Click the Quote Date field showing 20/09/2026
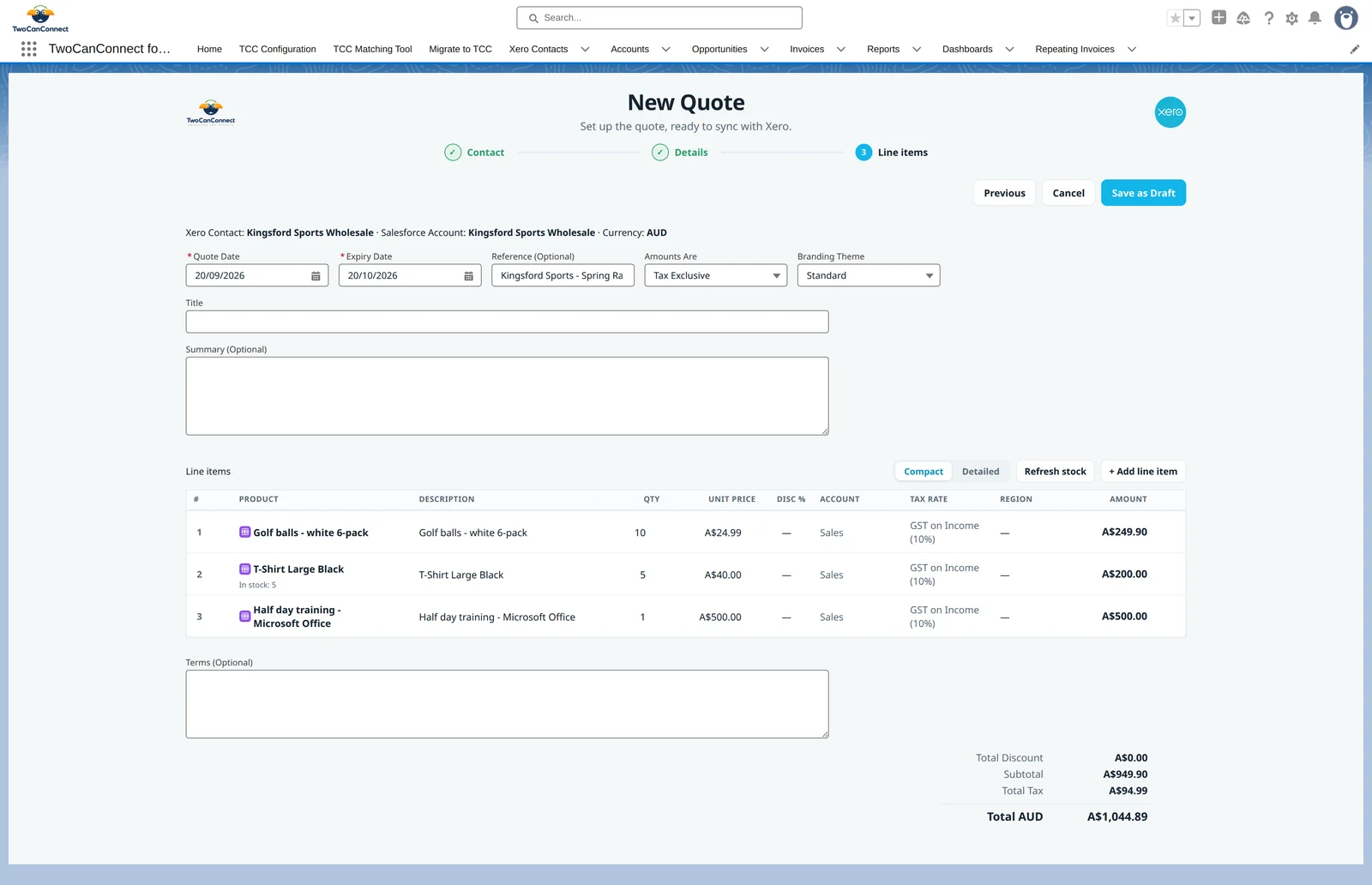 [256, 275]
